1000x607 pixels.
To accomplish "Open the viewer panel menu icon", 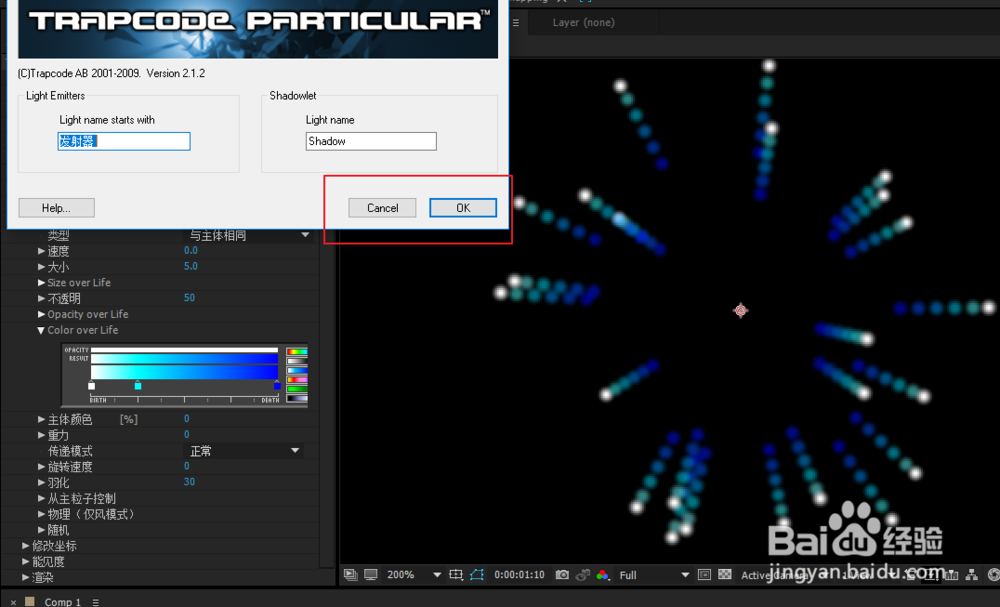I will click(x=515, y=22).
